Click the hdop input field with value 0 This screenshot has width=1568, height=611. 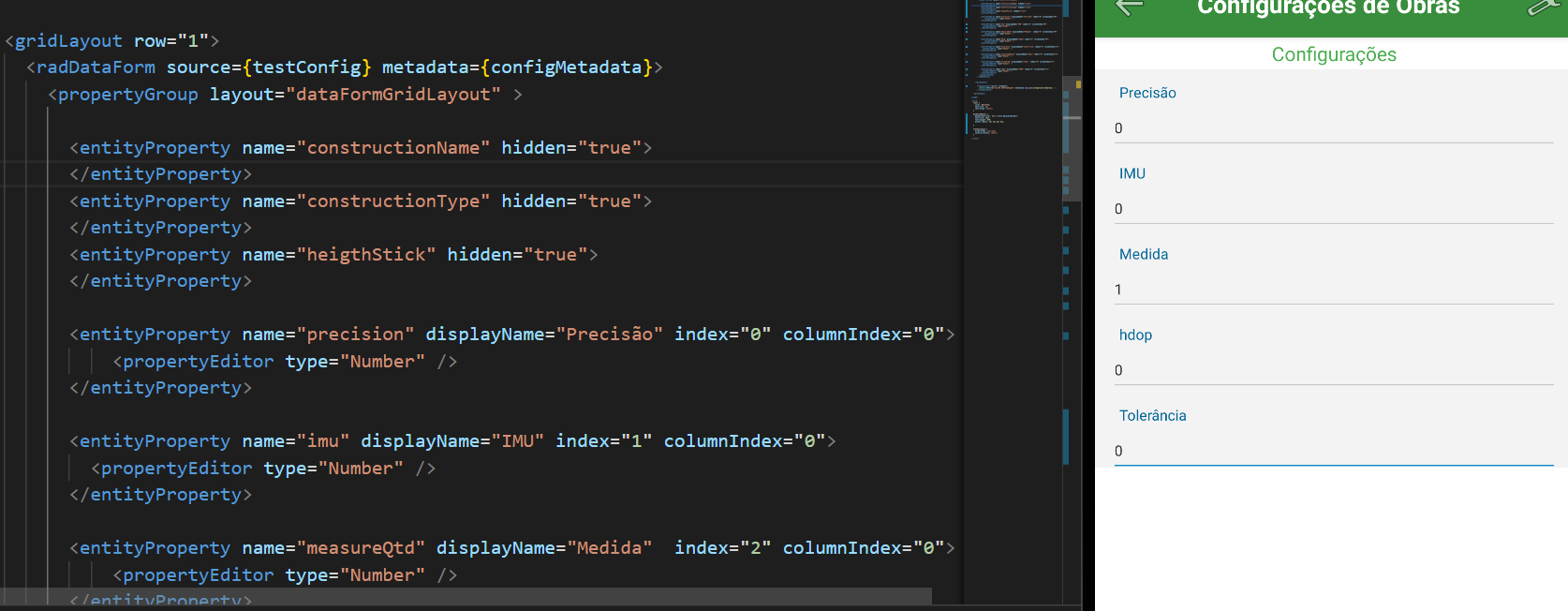(1334, 370)
